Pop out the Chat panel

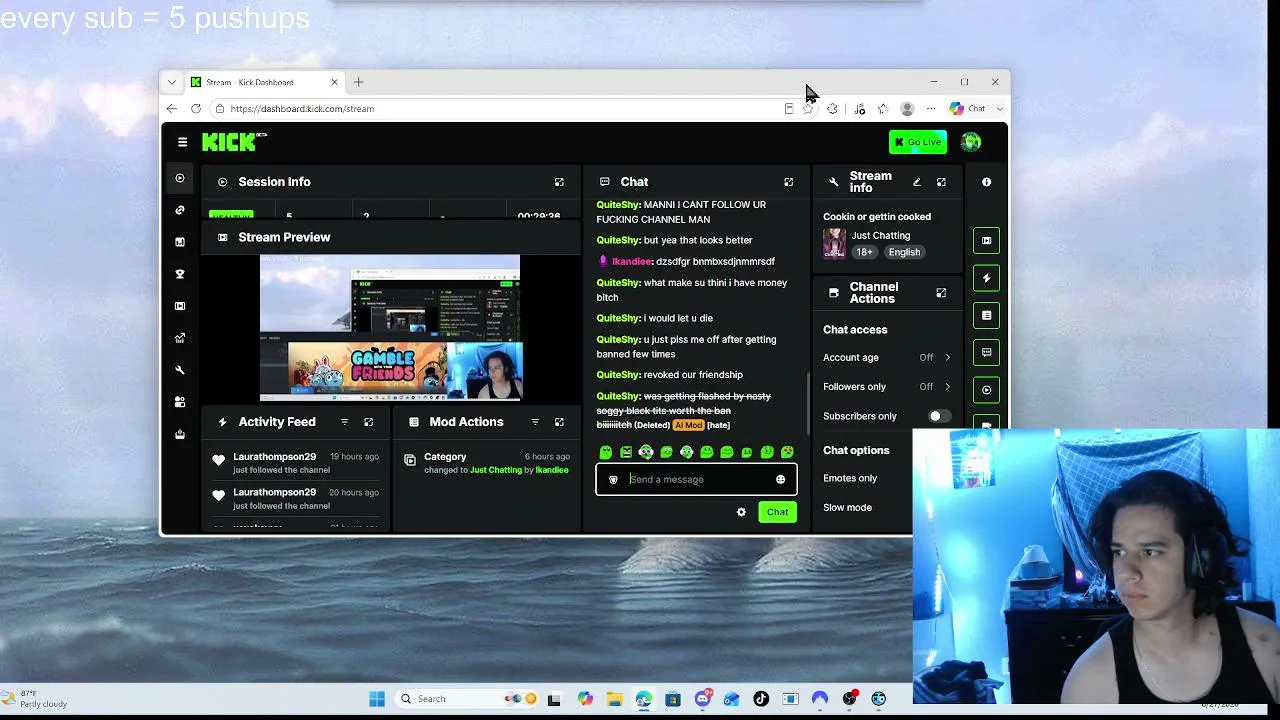pos(788,182)
